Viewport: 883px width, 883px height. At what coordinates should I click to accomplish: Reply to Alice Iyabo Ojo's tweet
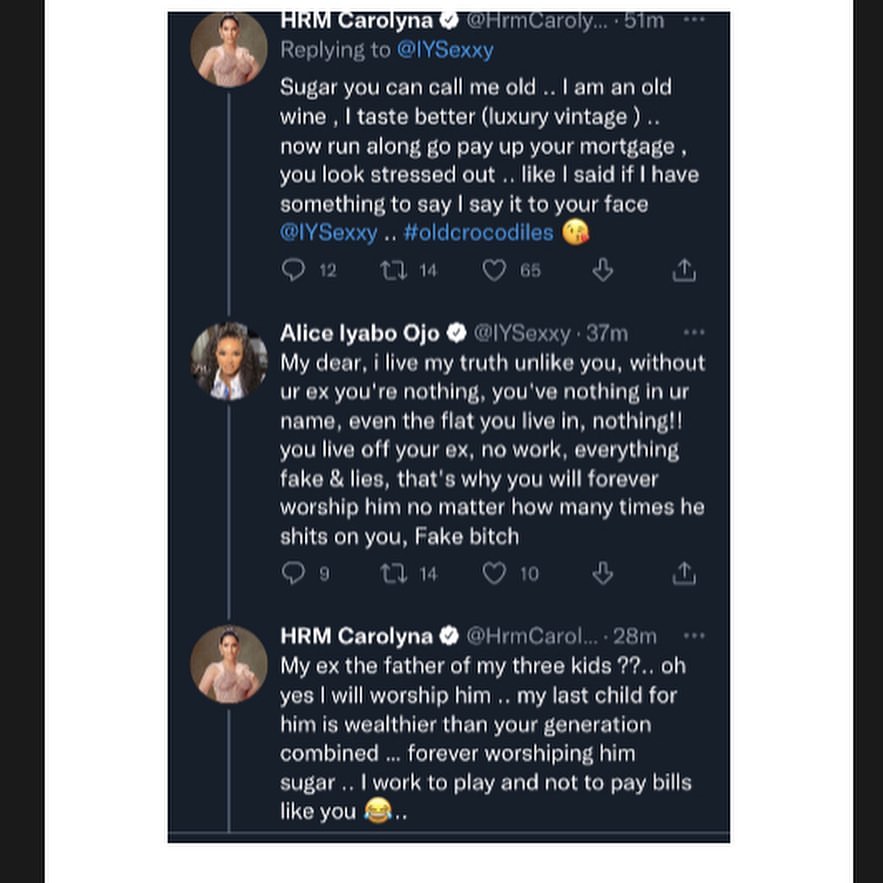293,573
